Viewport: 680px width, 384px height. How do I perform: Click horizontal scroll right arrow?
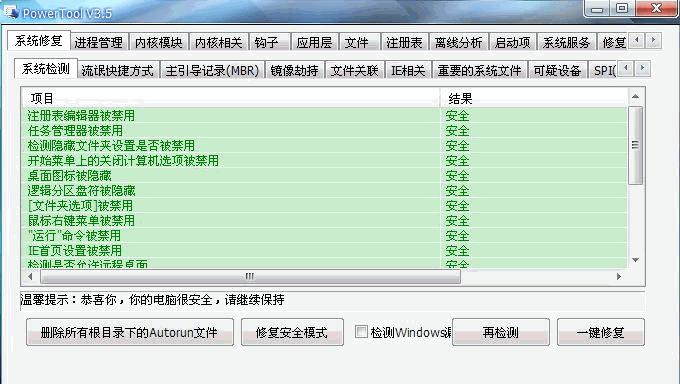point(619,276)
